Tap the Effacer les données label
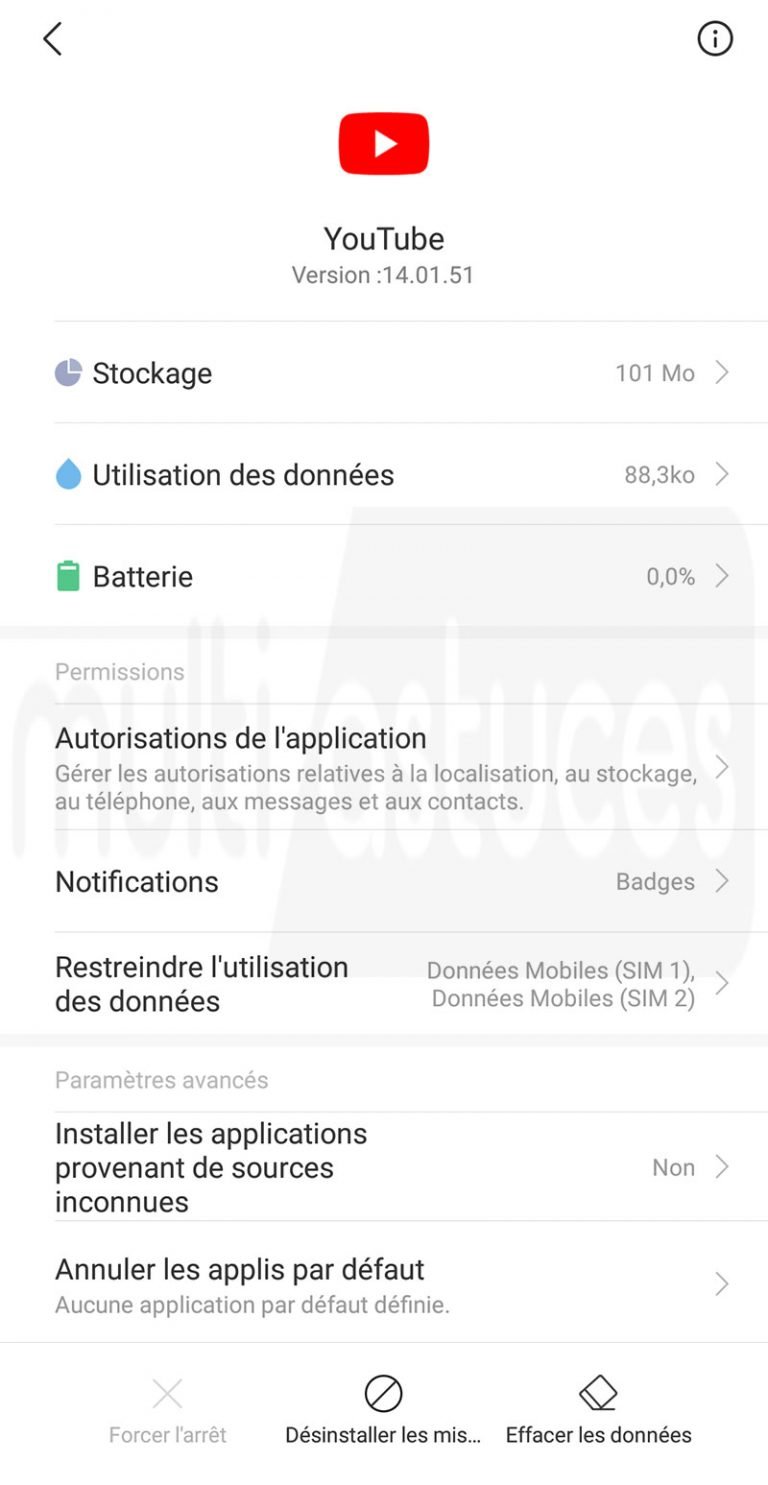This screenshot has height=1485, width=768. (x=598, y=1435)
